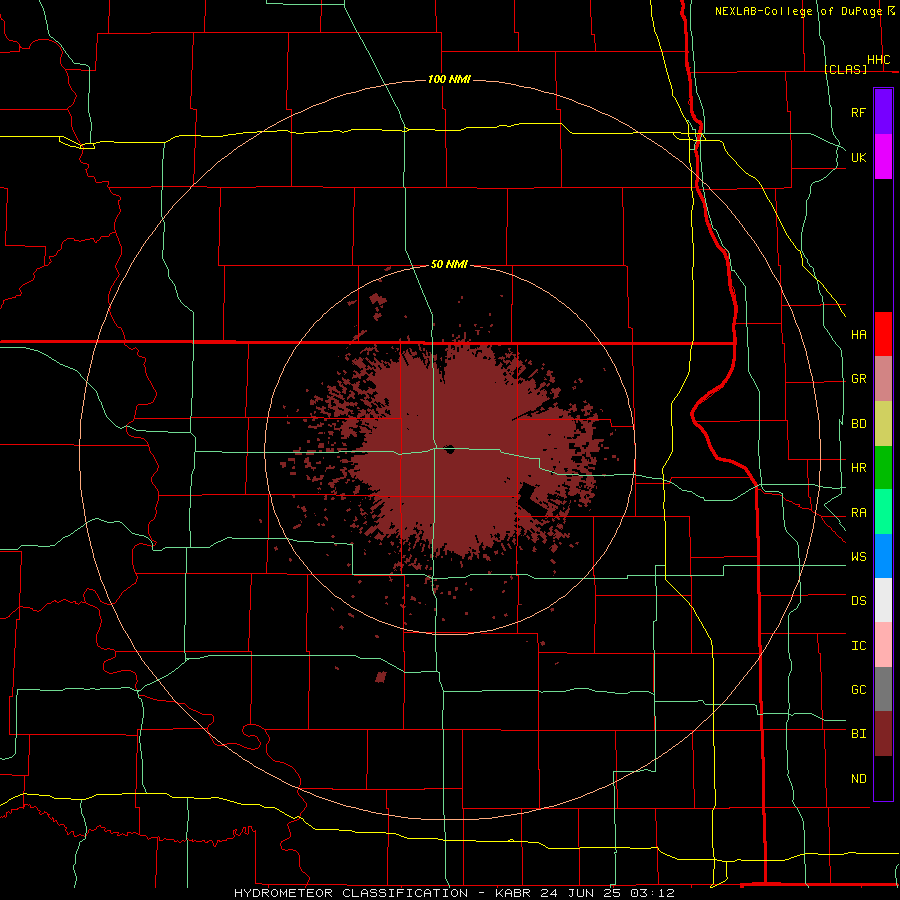Click the 'HYDROMETEOR CLASSIFICATION' title text
900x900 pixels.
pos(351,893)
